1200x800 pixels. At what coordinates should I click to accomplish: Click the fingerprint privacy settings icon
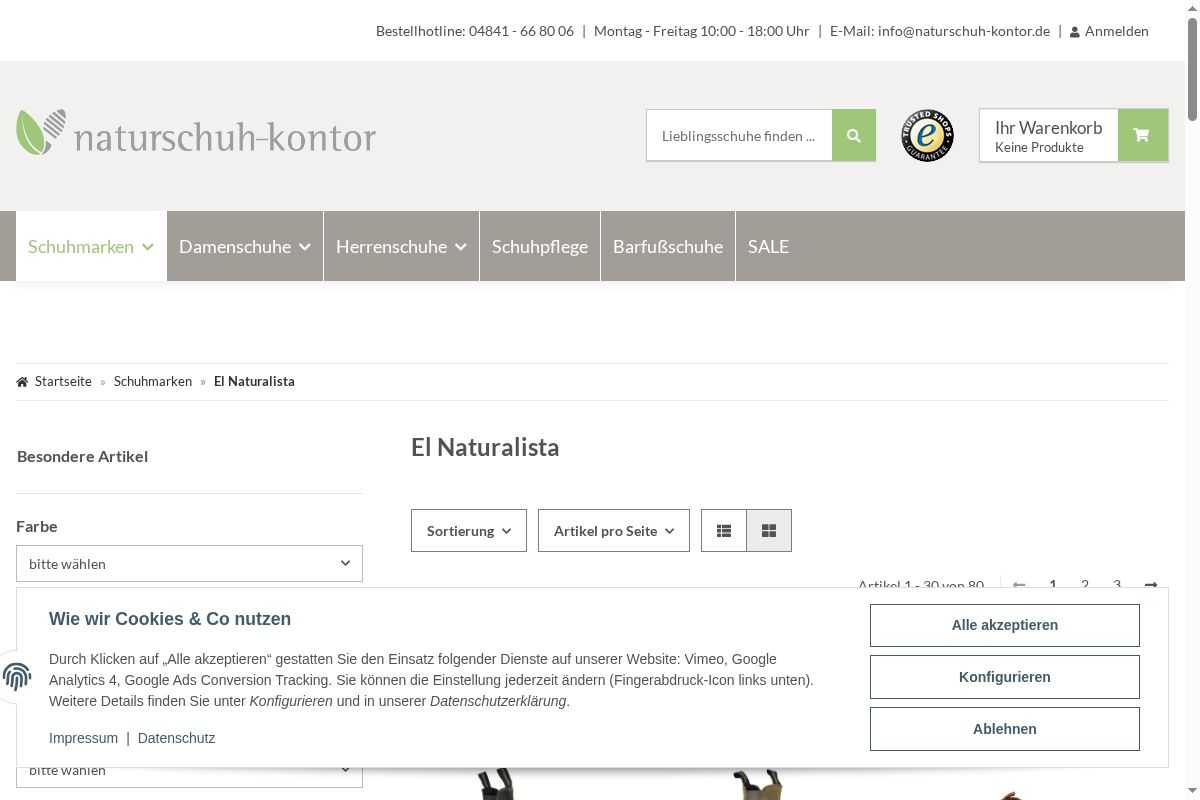point(17,677)
